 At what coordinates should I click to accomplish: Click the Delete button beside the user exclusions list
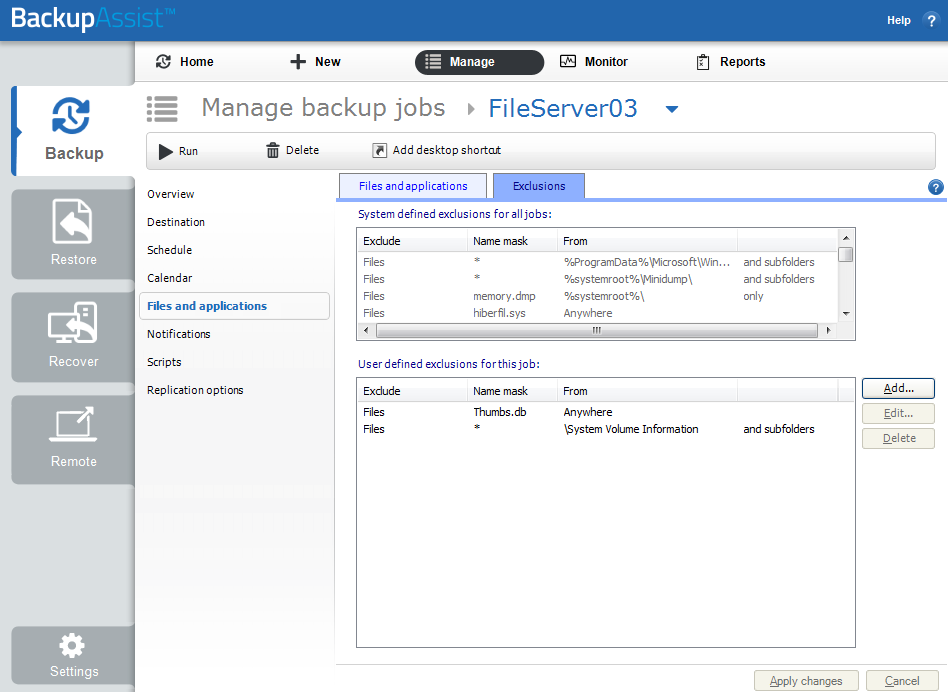pyautogui.click(x=898, y=438)
